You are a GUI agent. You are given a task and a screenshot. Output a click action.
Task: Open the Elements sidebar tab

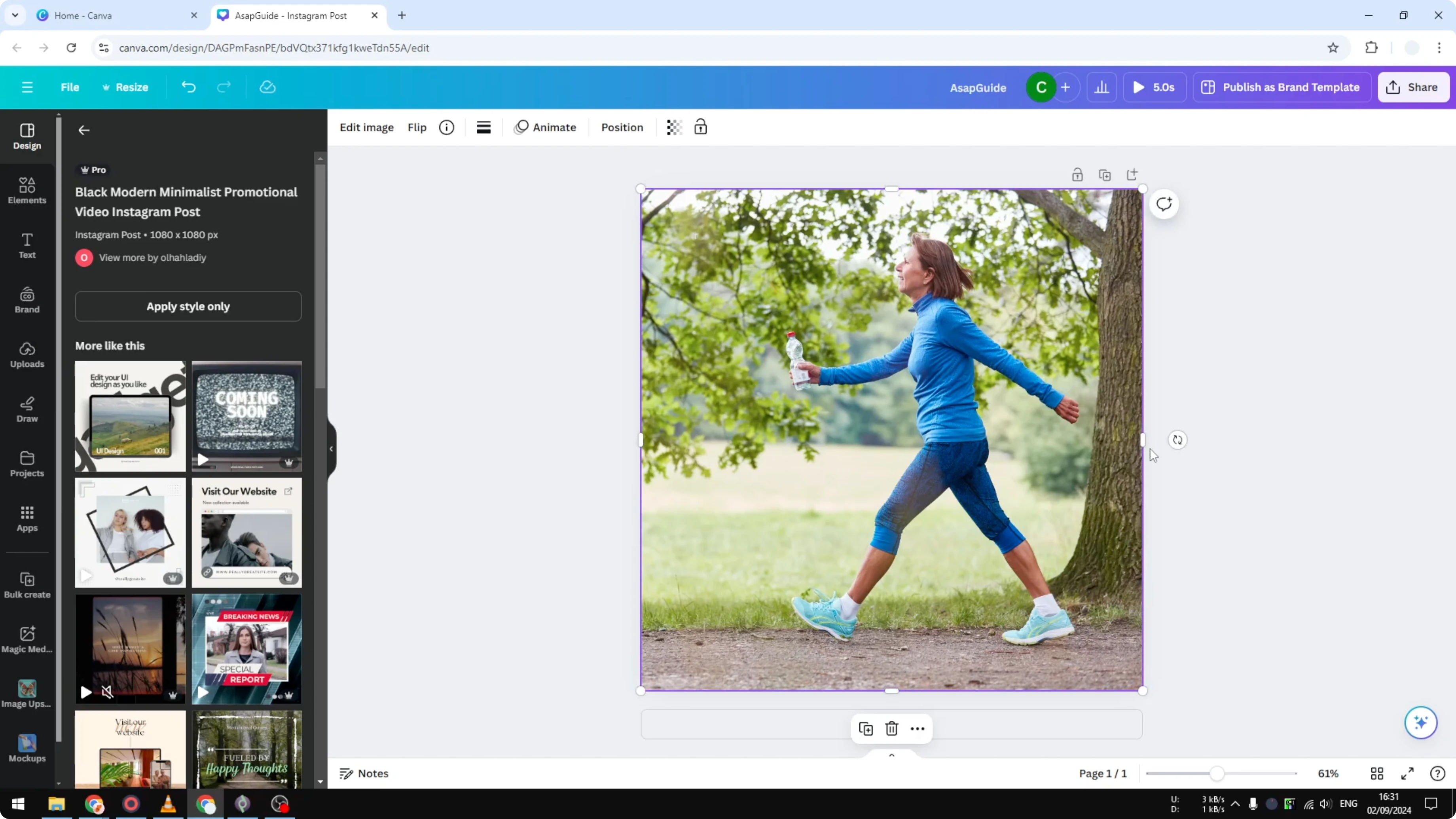point(27,191)
